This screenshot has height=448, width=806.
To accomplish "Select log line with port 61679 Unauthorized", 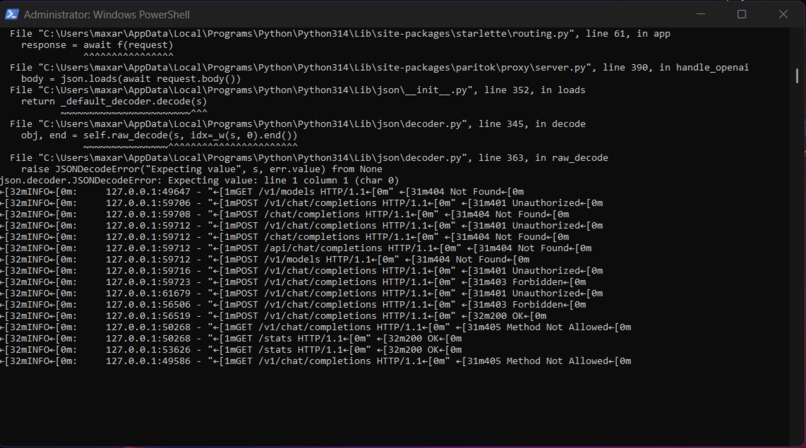I will [x=302, y=294].
